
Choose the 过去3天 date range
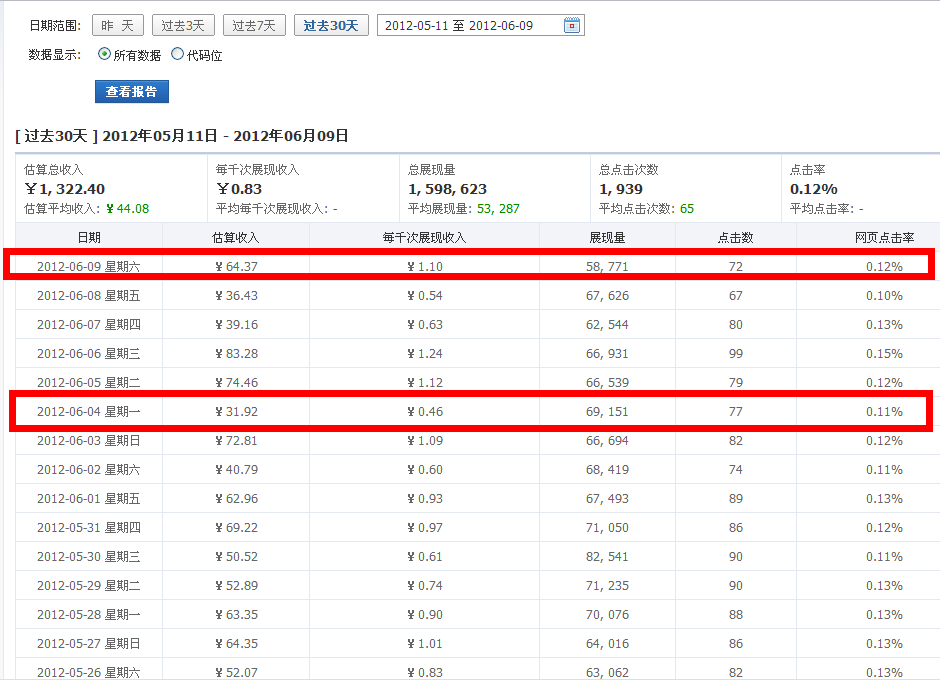183,25
